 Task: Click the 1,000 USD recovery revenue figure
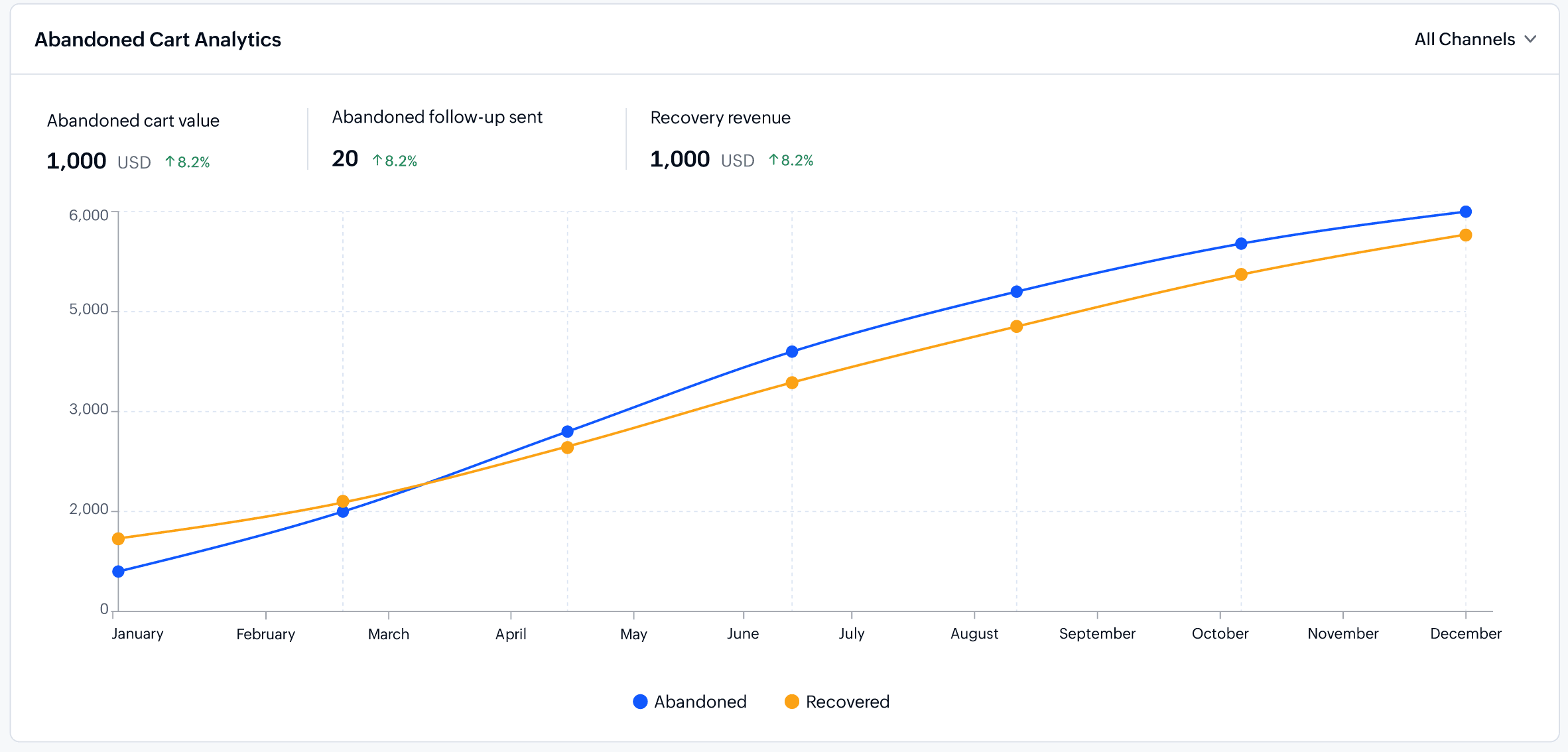pyautogui.click(x=702, y=160)
